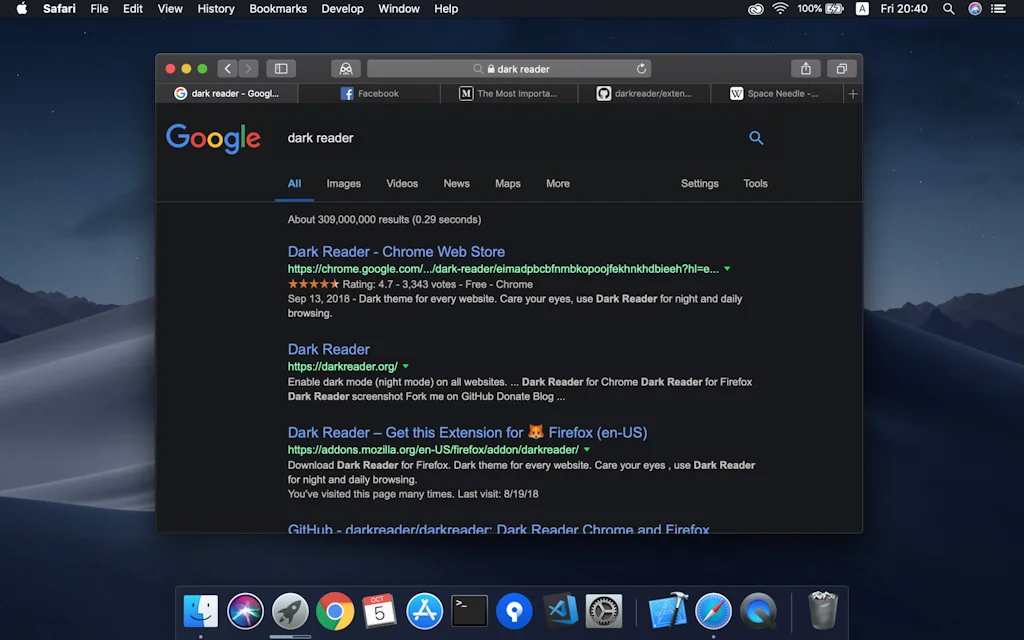This screenshot has height=640, width=1024.
Task: Open the Dark Reader - Chrome Web Store link
Action: tap(395, 251)
